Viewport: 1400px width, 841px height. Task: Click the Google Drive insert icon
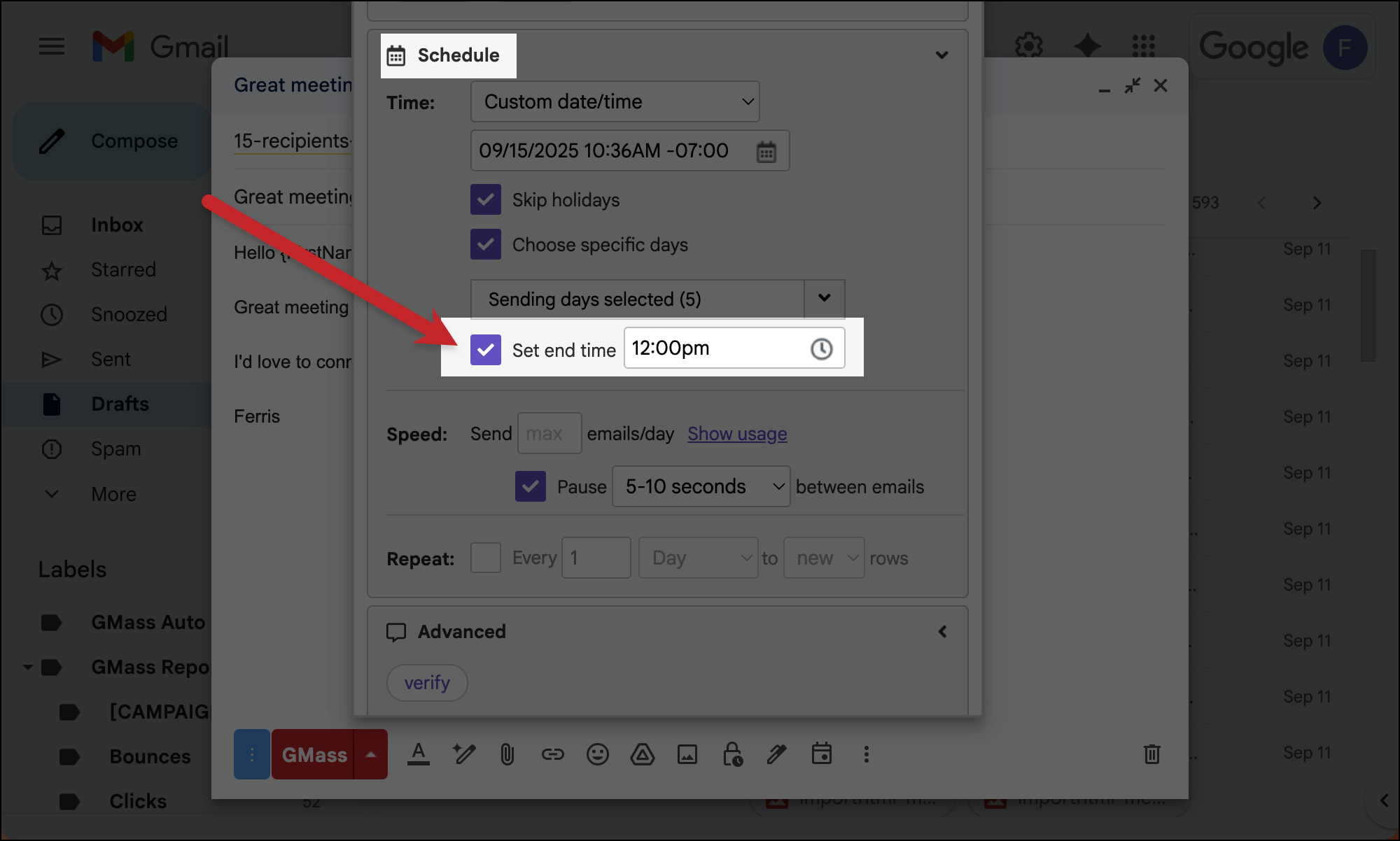pos(642,754)
